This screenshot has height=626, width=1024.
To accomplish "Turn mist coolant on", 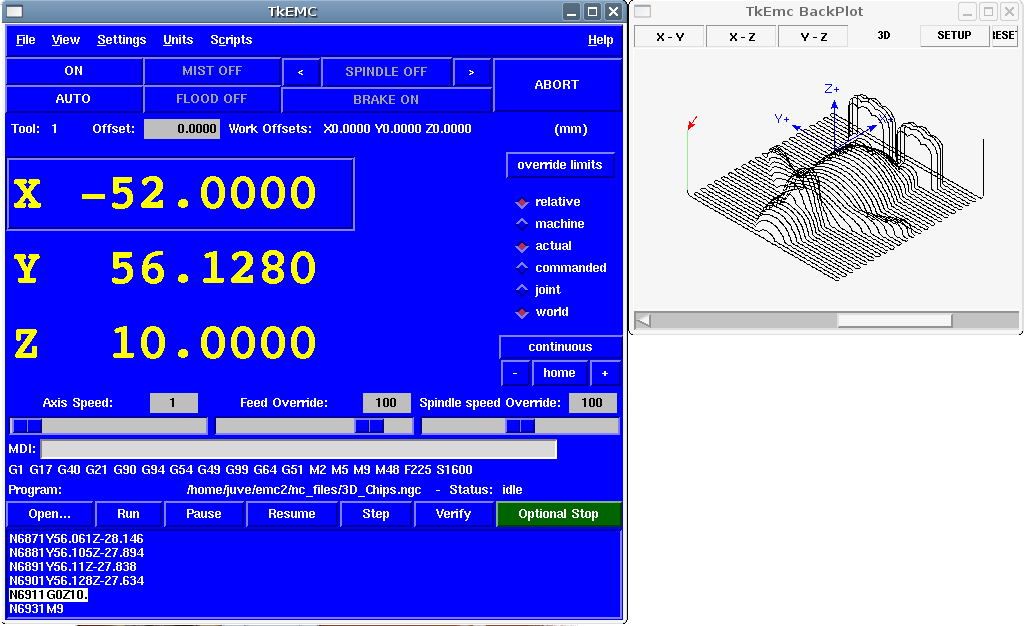I will [213, 71].
